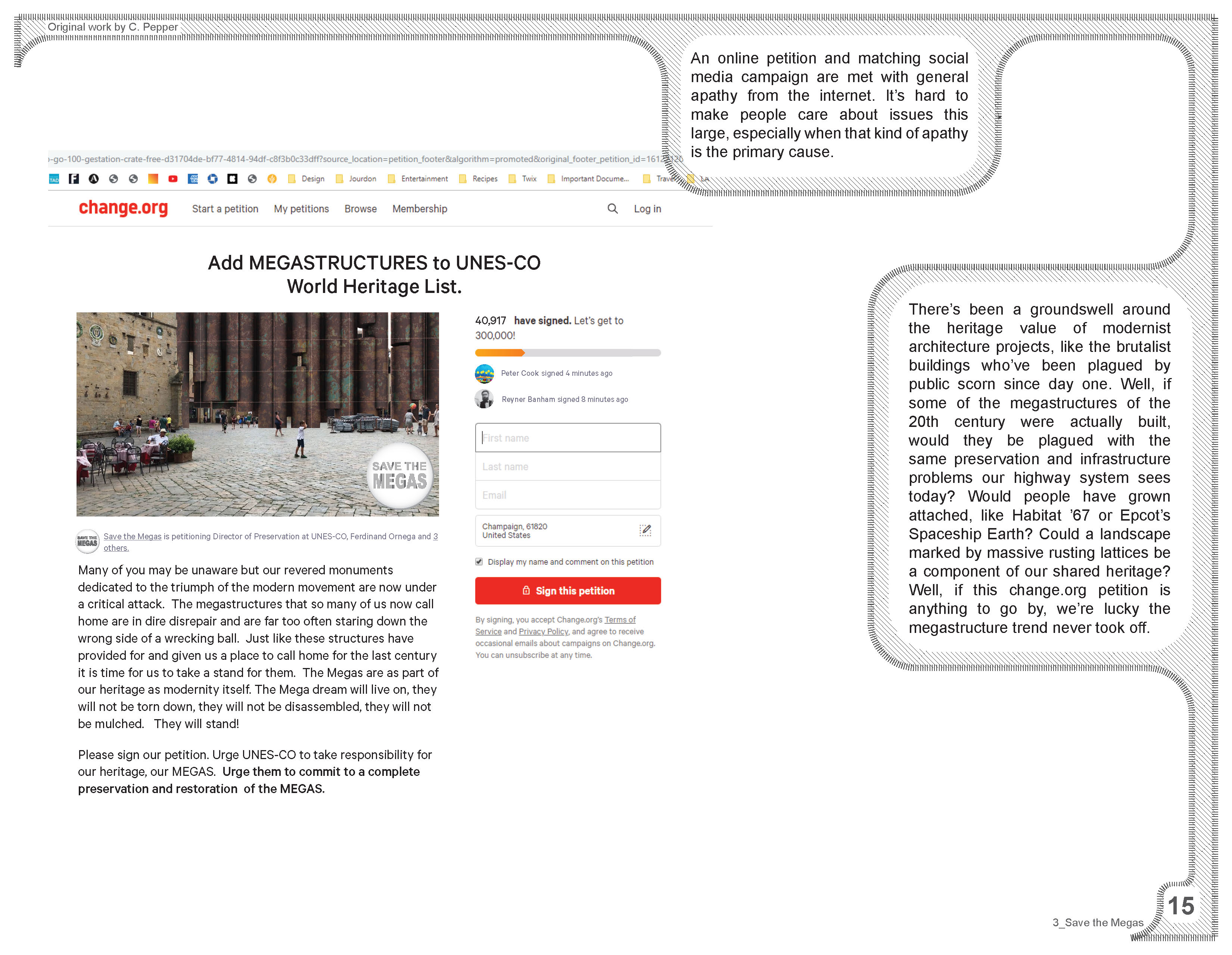The width and height of the screenshot is (1232, 955).
Task: Click the TAD bookmark icon
Action: coord(54,179)
